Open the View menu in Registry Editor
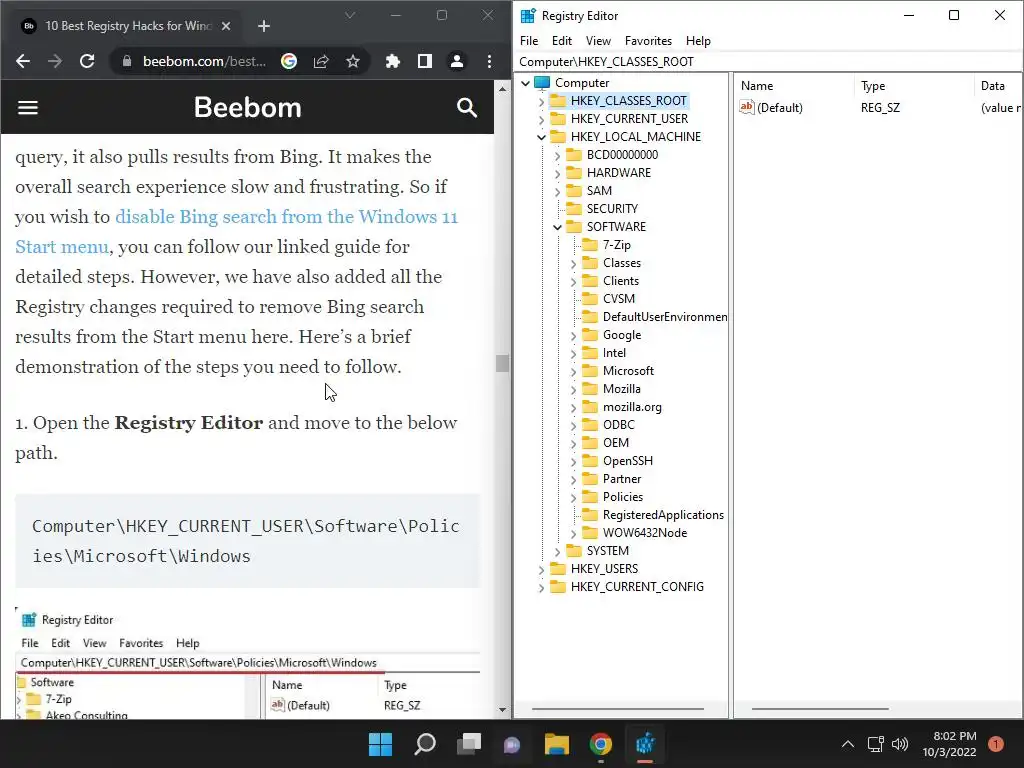This screenshot has width=1024, height=768. [x=598, y=41]
